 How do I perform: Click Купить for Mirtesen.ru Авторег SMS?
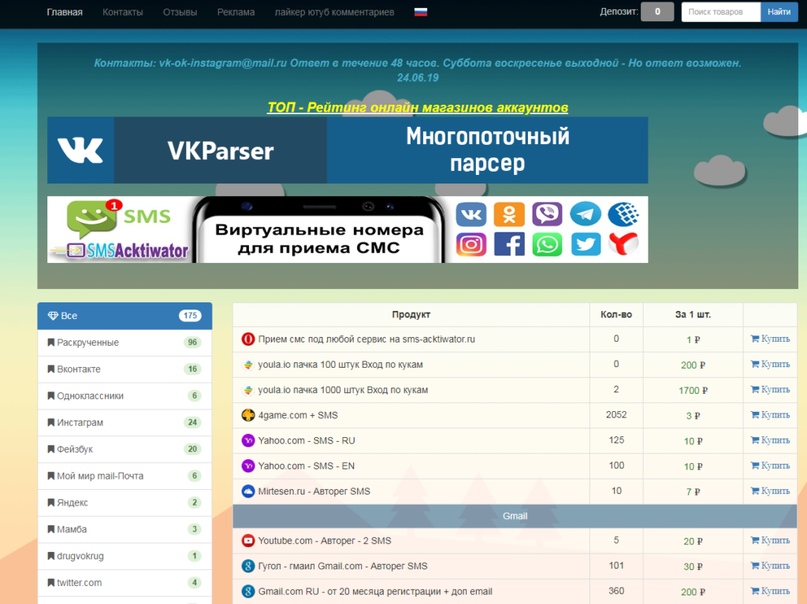tap(770, 491)
